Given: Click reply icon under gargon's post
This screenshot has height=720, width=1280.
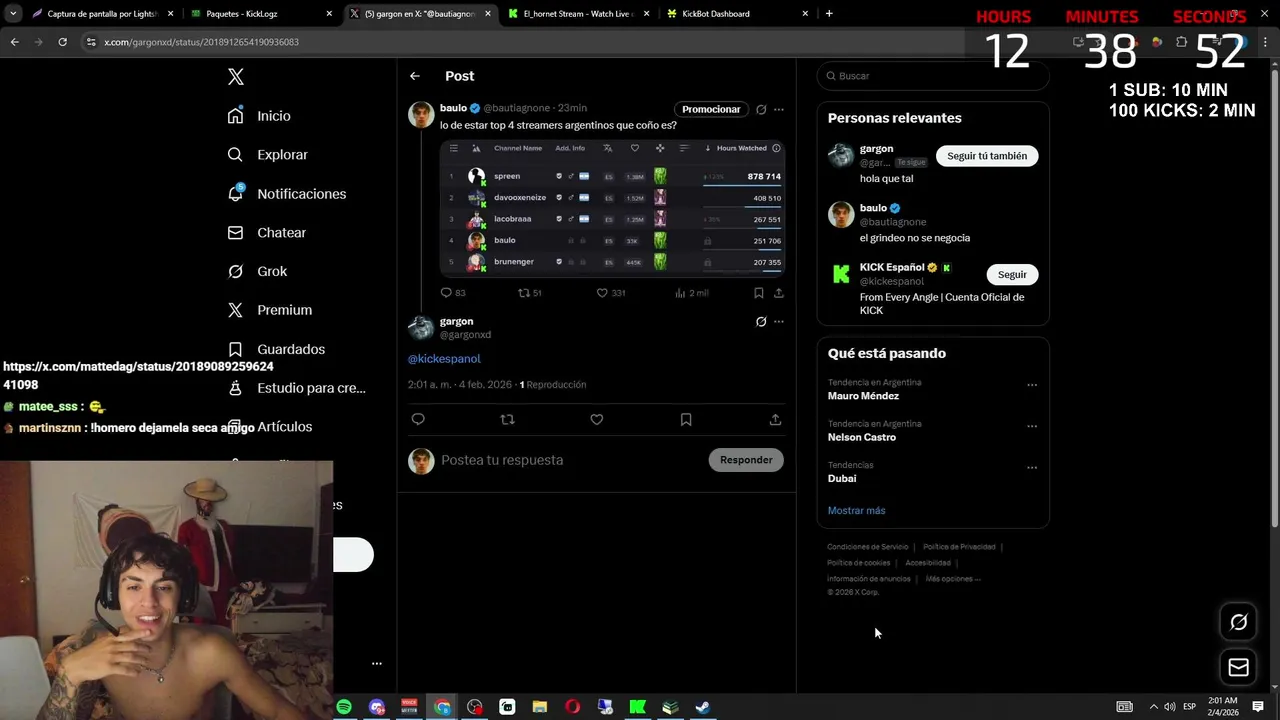Looking at the screenshot, I should tap(418, 420).
